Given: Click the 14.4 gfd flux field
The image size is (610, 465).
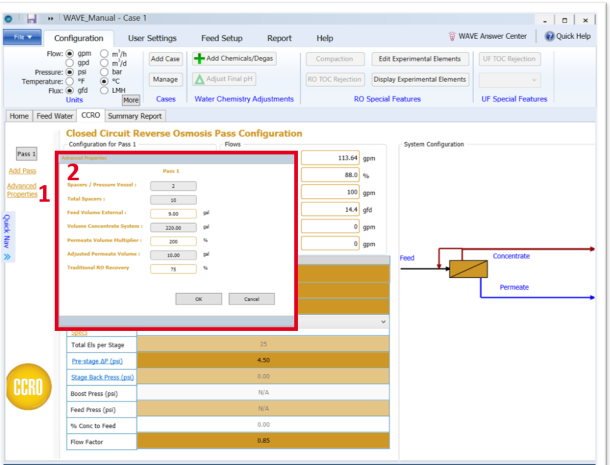Looking at the screenshot, I should pos(330,210).
